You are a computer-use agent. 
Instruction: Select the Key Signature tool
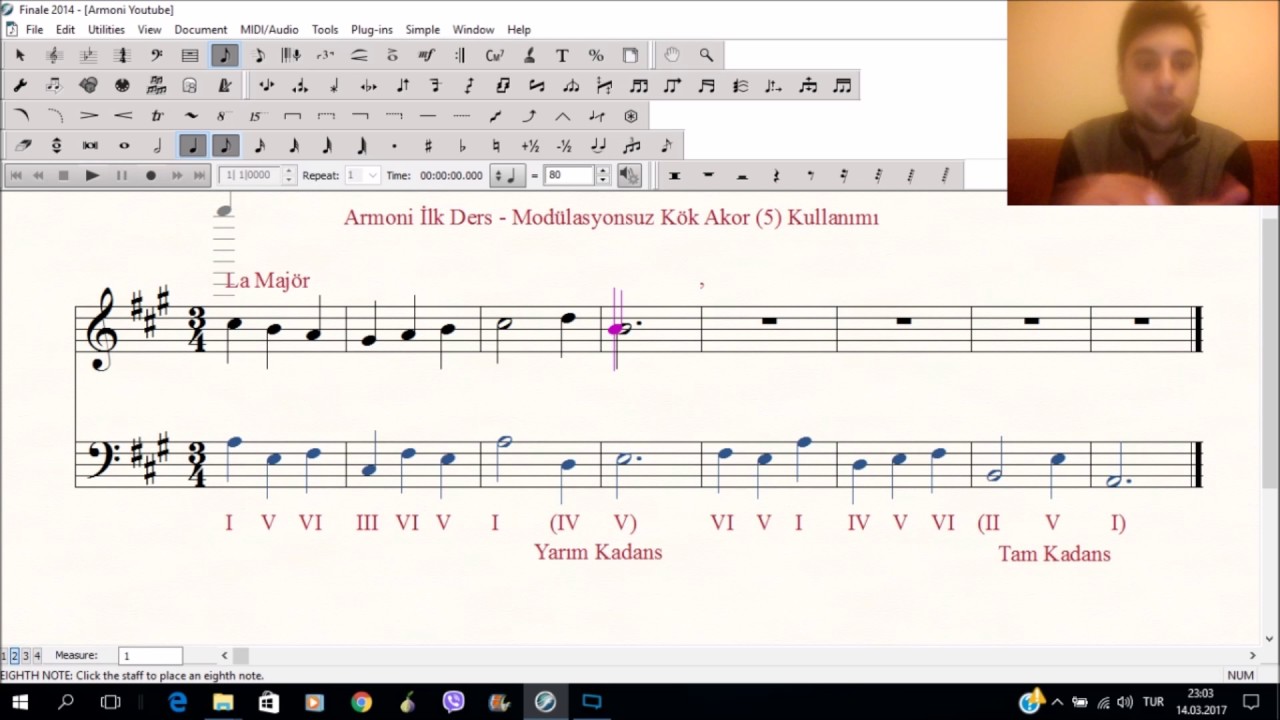pyautogui.click(x=88, y=55)
